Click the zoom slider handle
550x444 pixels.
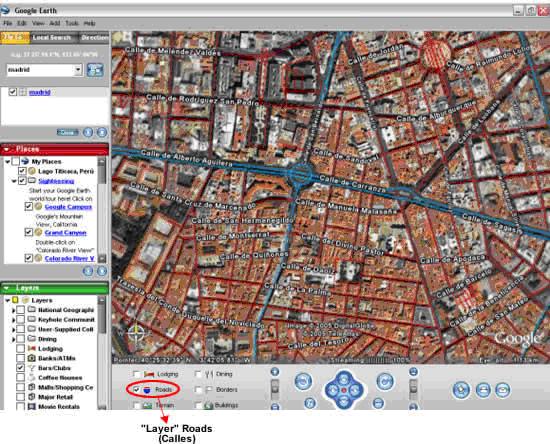click(275, 389)
